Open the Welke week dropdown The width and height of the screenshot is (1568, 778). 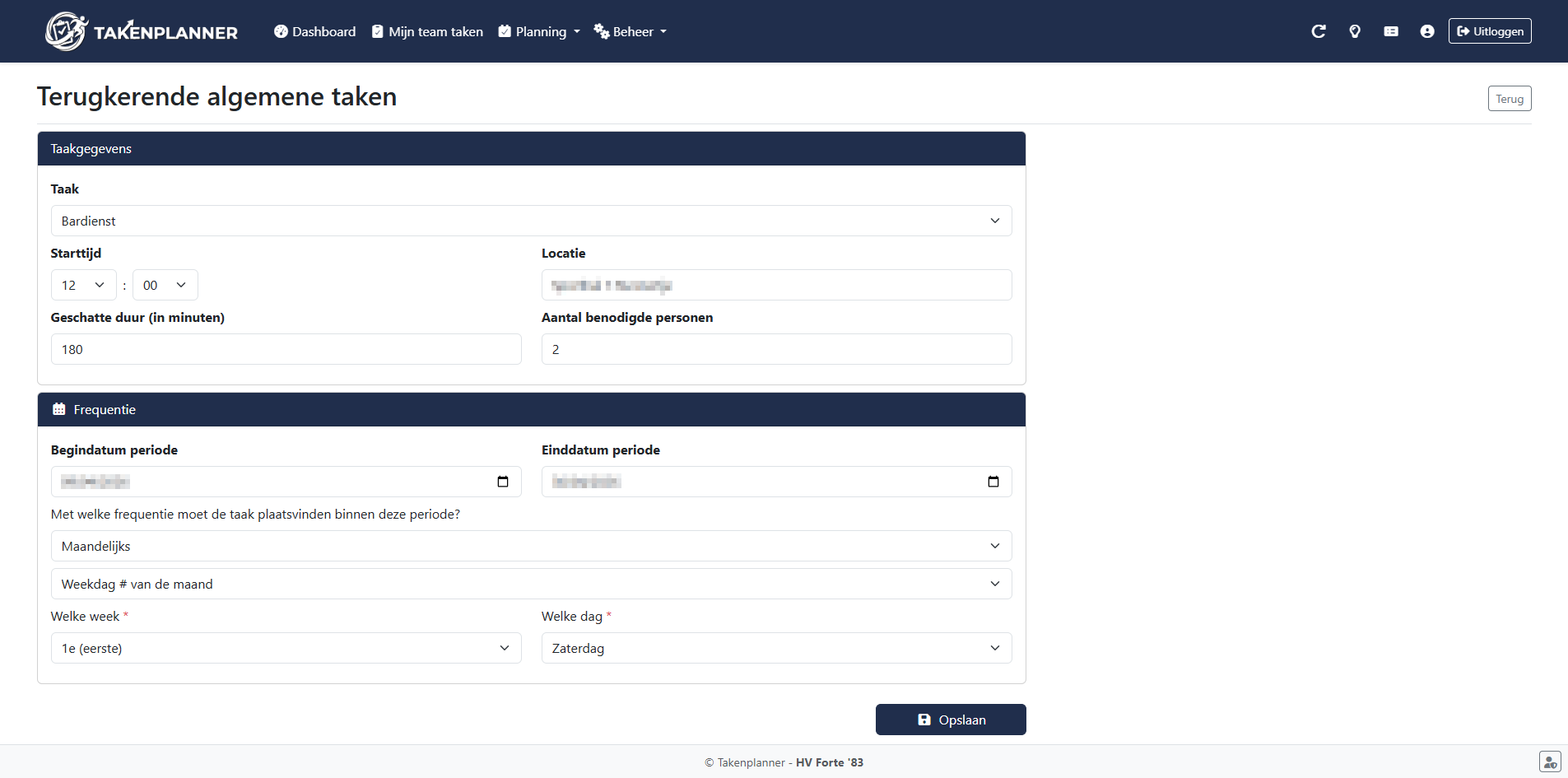click(x=286, y=648)
